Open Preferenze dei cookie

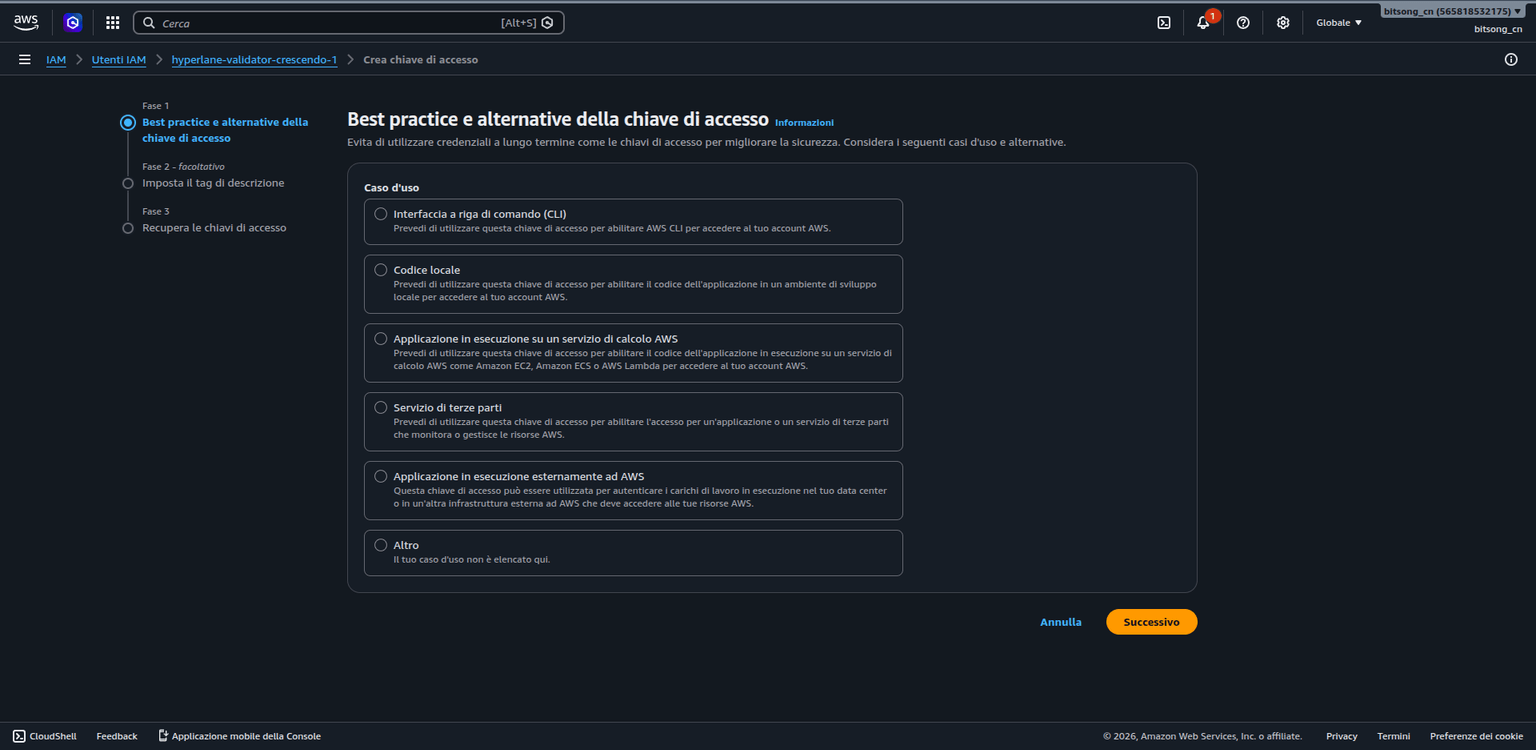click(1477, 736)
